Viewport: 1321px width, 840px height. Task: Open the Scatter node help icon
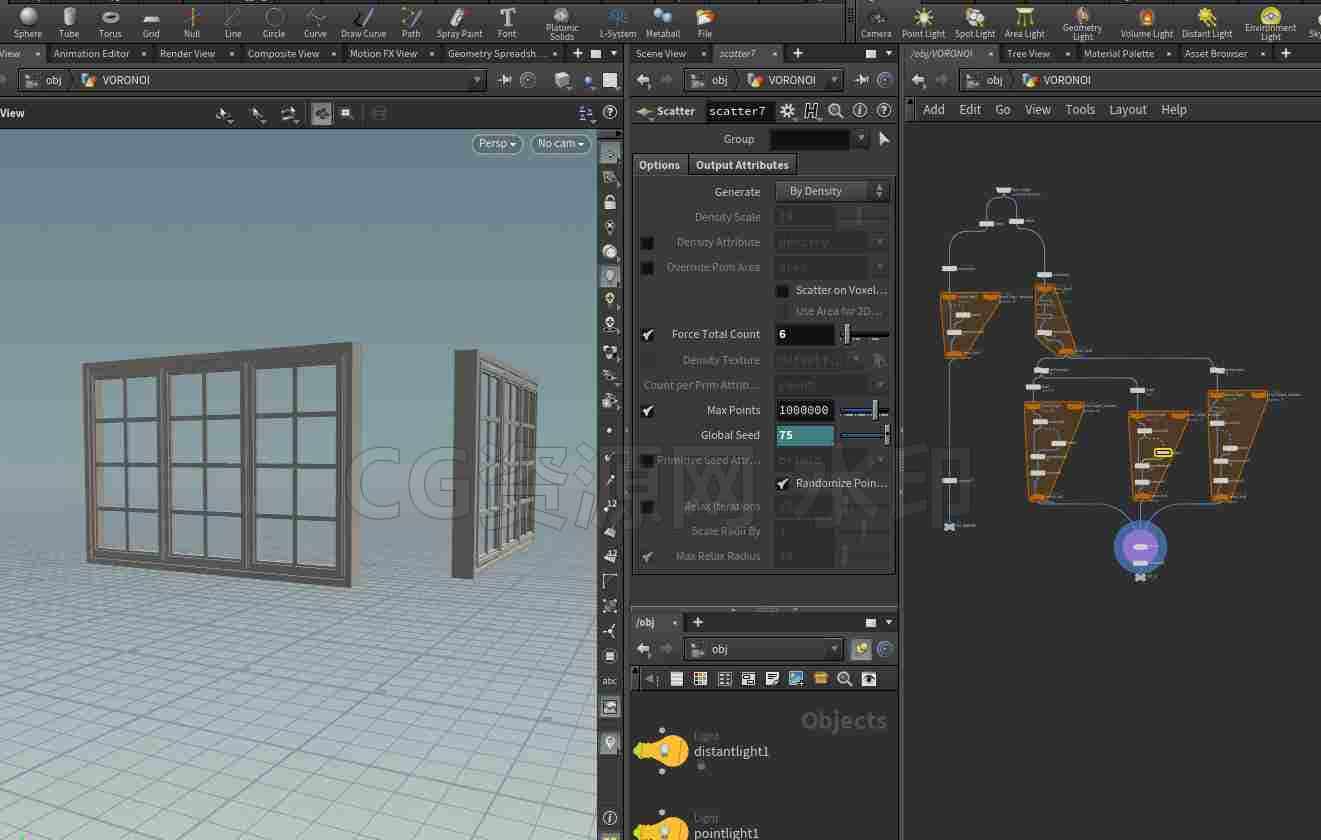click(884, 111)
